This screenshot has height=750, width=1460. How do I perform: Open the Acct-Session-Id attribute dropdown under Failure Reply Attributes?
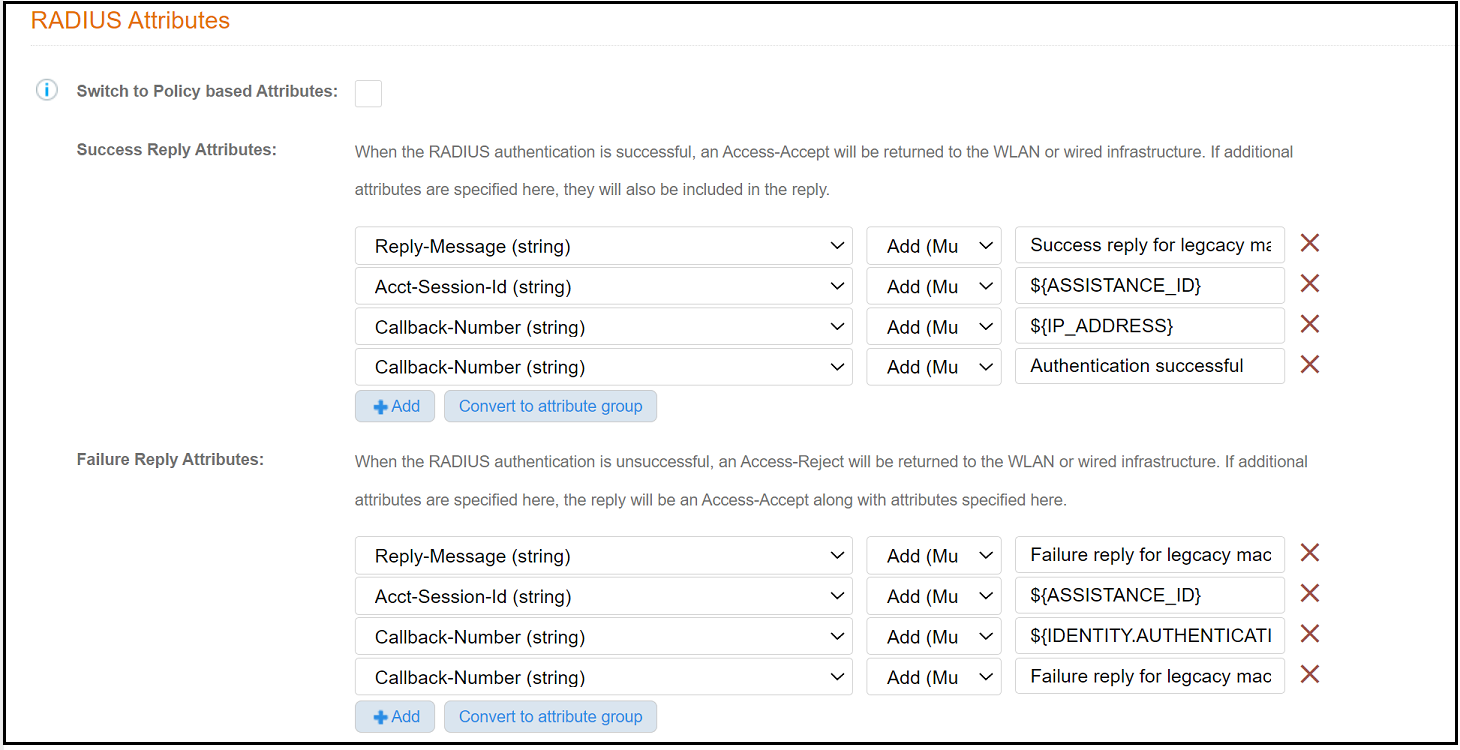(604, 597)
